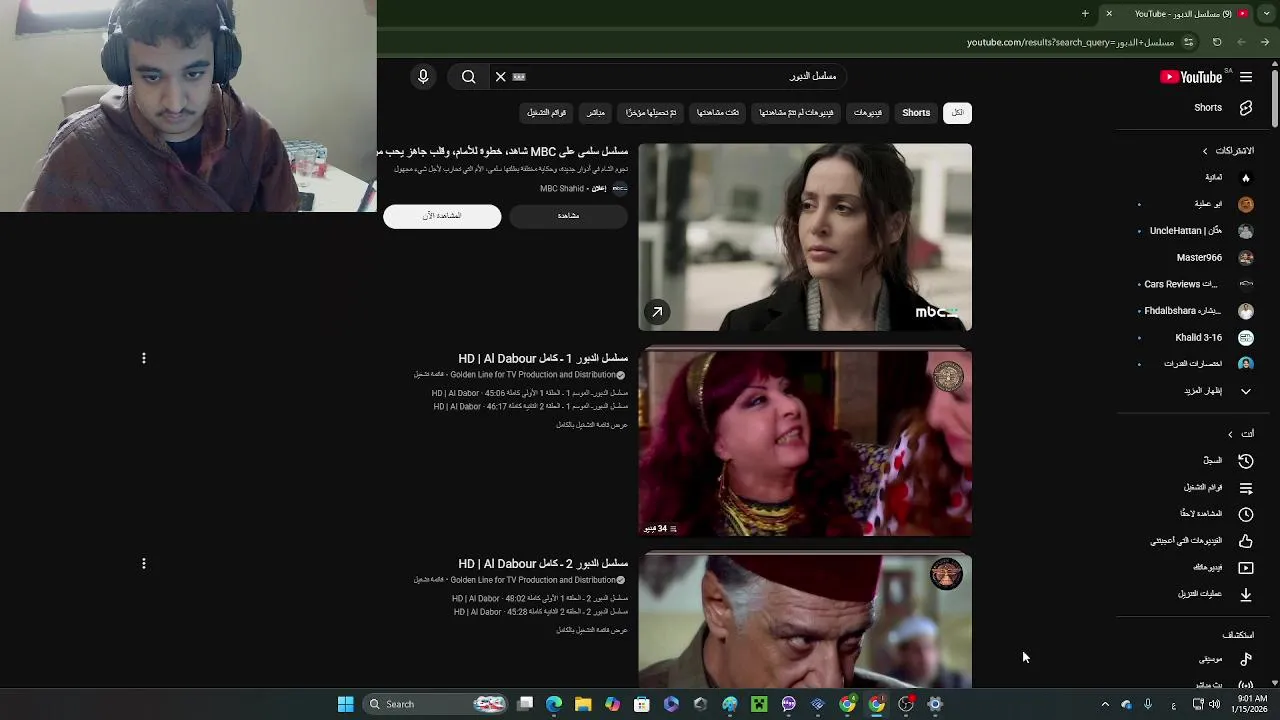1280x720 pixels.
Task: Go back using browser back arrow
Action: 1265,42
